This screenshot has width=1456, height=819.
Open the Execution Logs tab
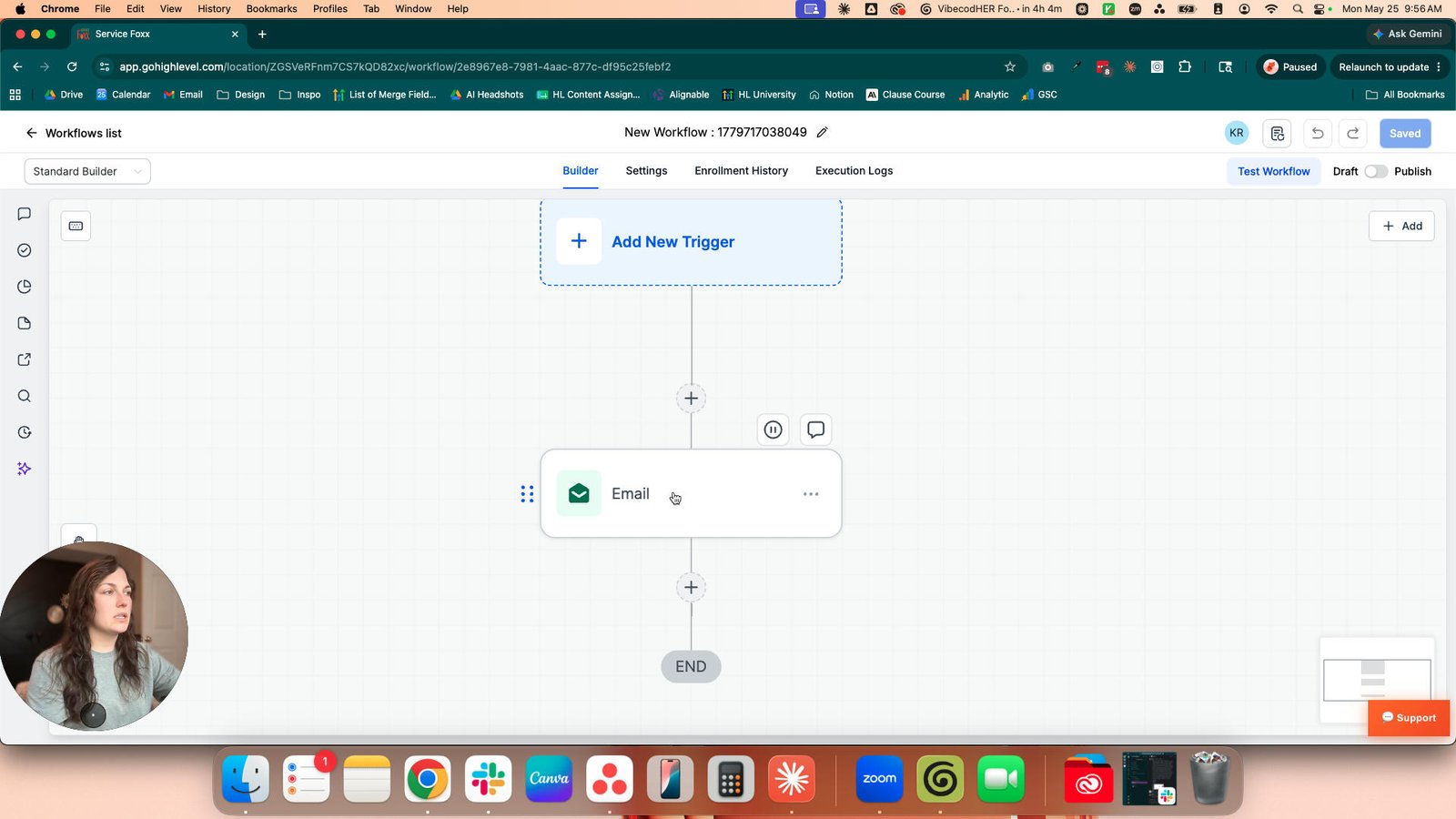(x=854, y=171)
